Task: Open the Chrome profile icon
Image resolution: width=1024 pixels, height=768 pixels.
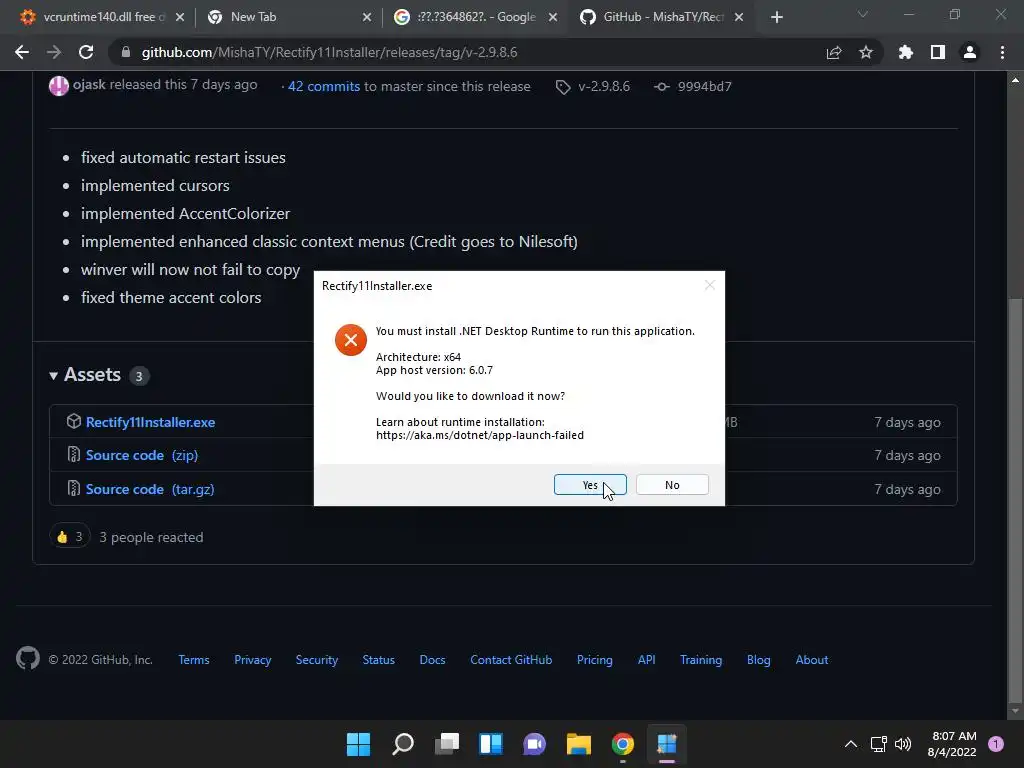Action: [969, 52]
